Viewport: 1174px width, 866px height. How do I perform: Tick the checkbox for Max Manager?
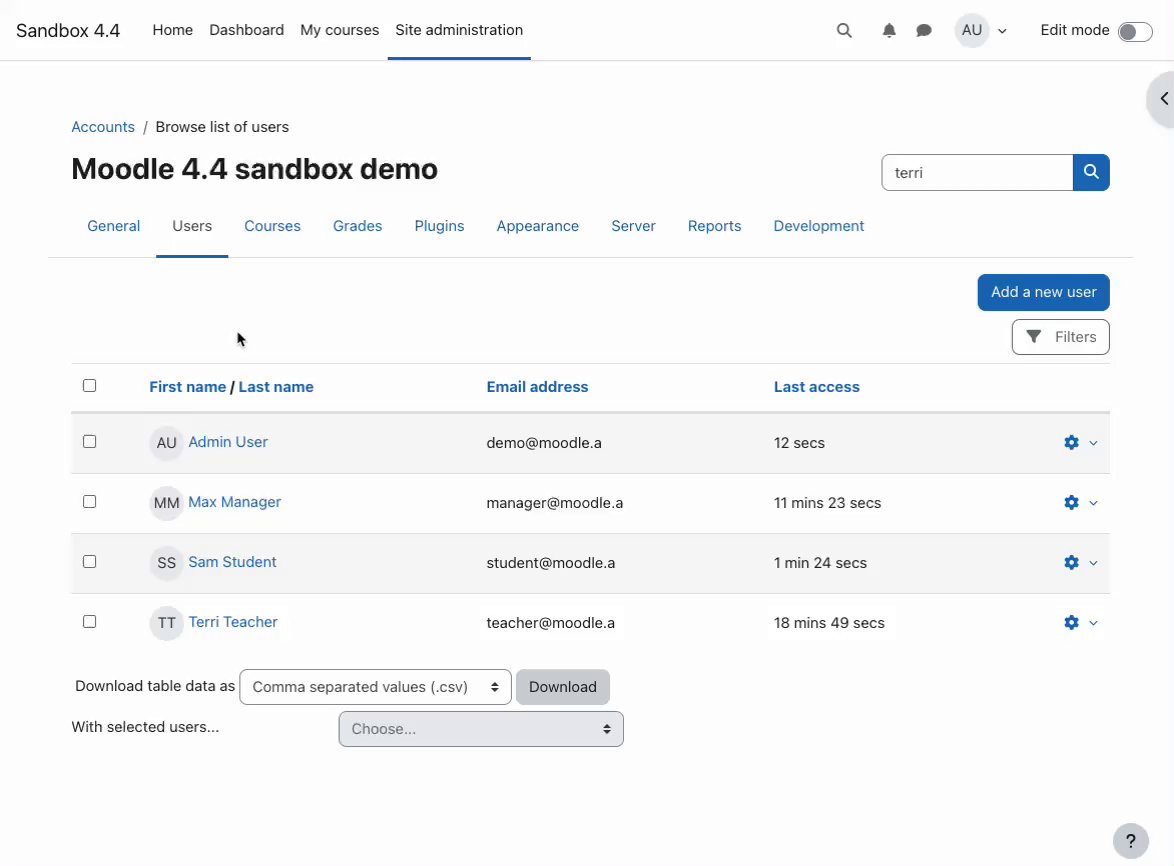[90, 501]
